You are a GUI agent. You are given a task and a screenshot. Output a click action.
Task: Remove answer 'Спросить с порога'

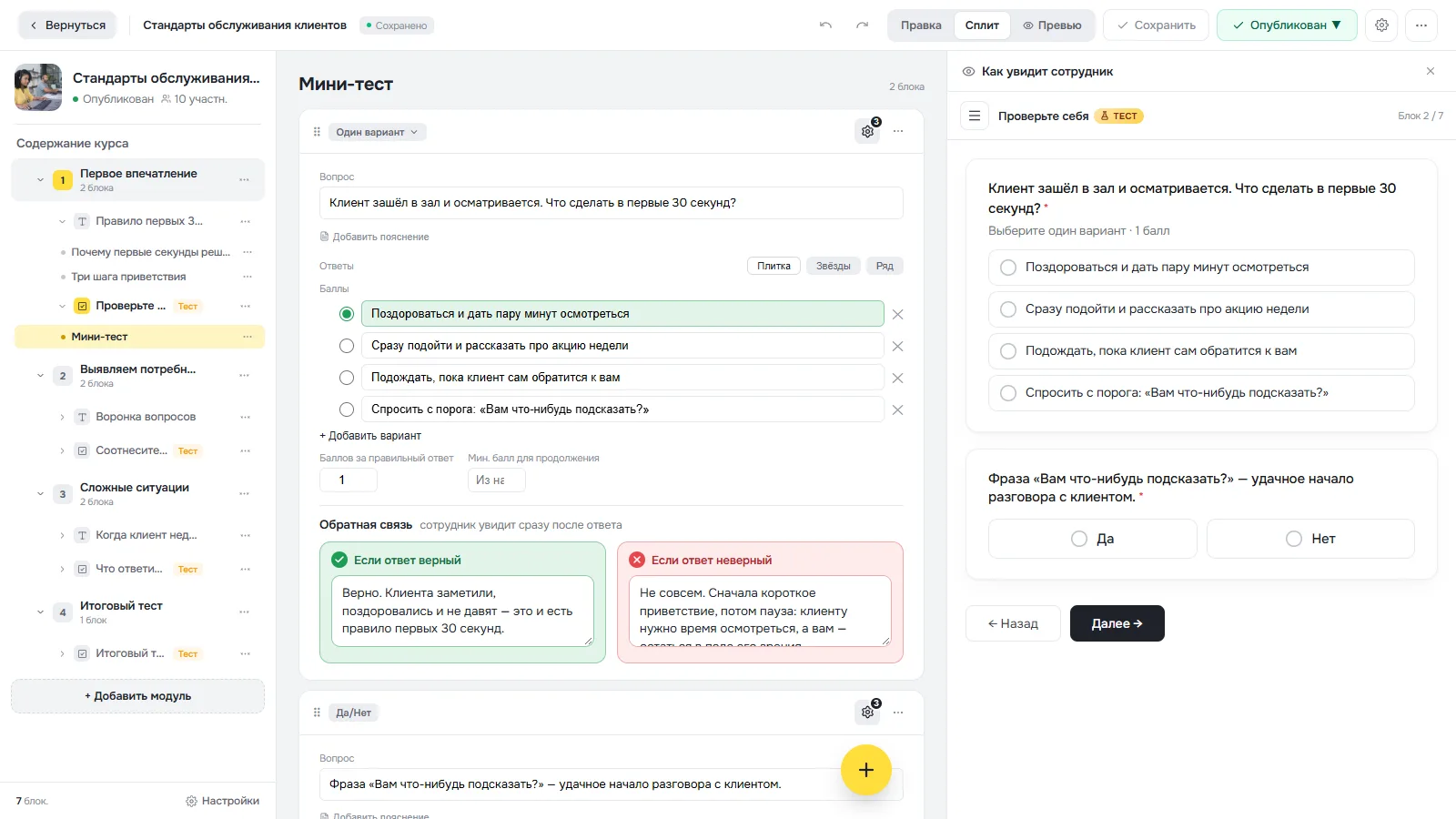[x=897, y=409]
